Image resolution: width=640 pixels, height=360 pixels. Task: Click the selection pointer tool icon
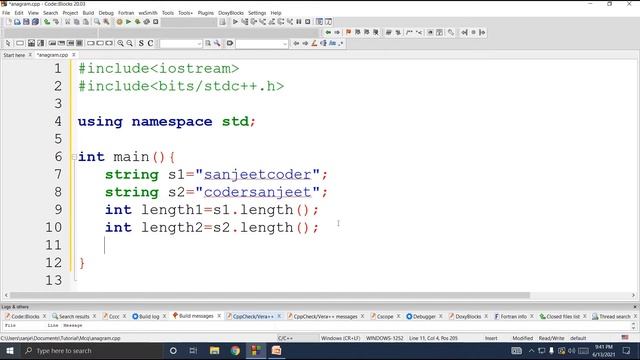[x=8, y=43]
